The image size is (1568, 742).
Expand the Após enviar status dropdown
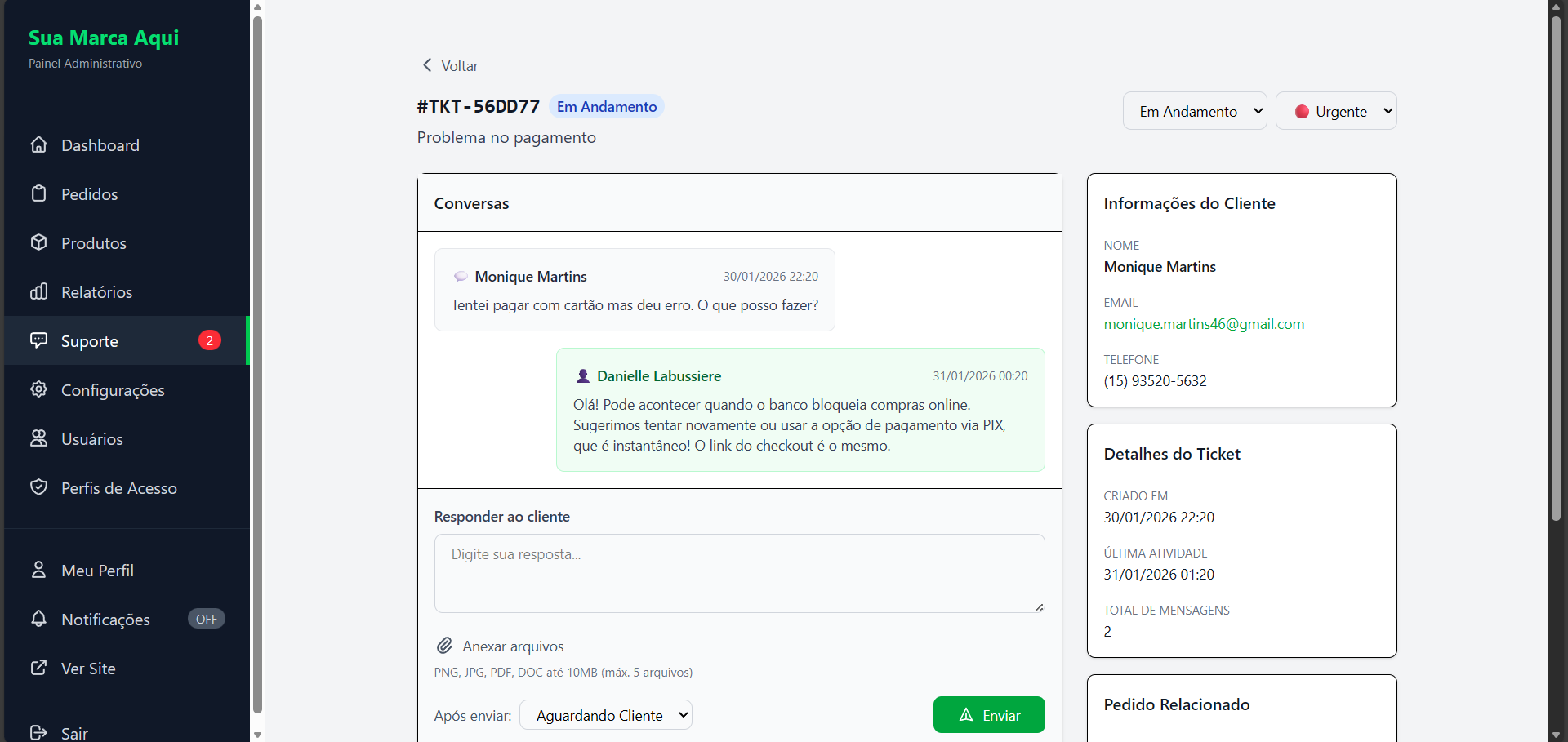click(605, 716)
